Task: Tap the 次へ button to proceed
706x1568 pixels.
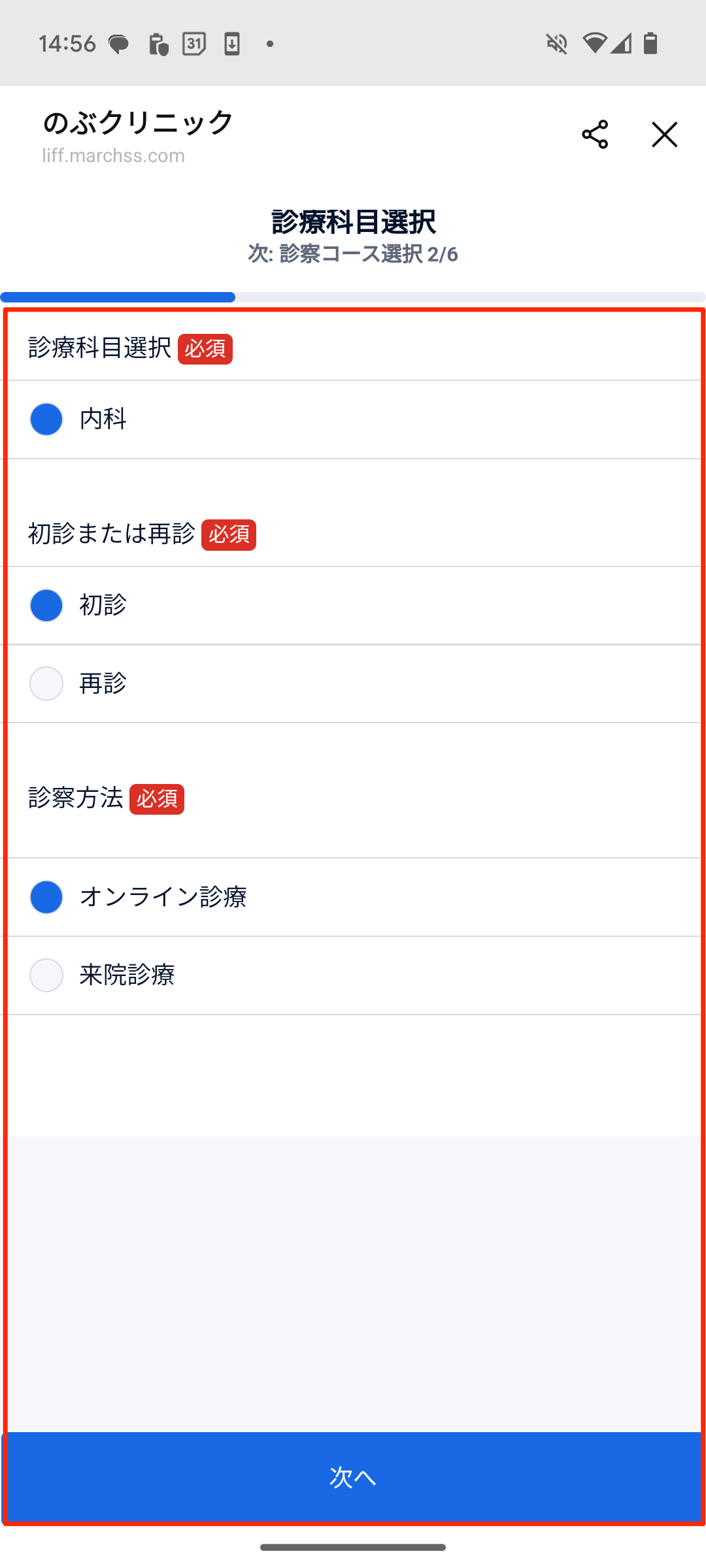Action: (353, 1477)
